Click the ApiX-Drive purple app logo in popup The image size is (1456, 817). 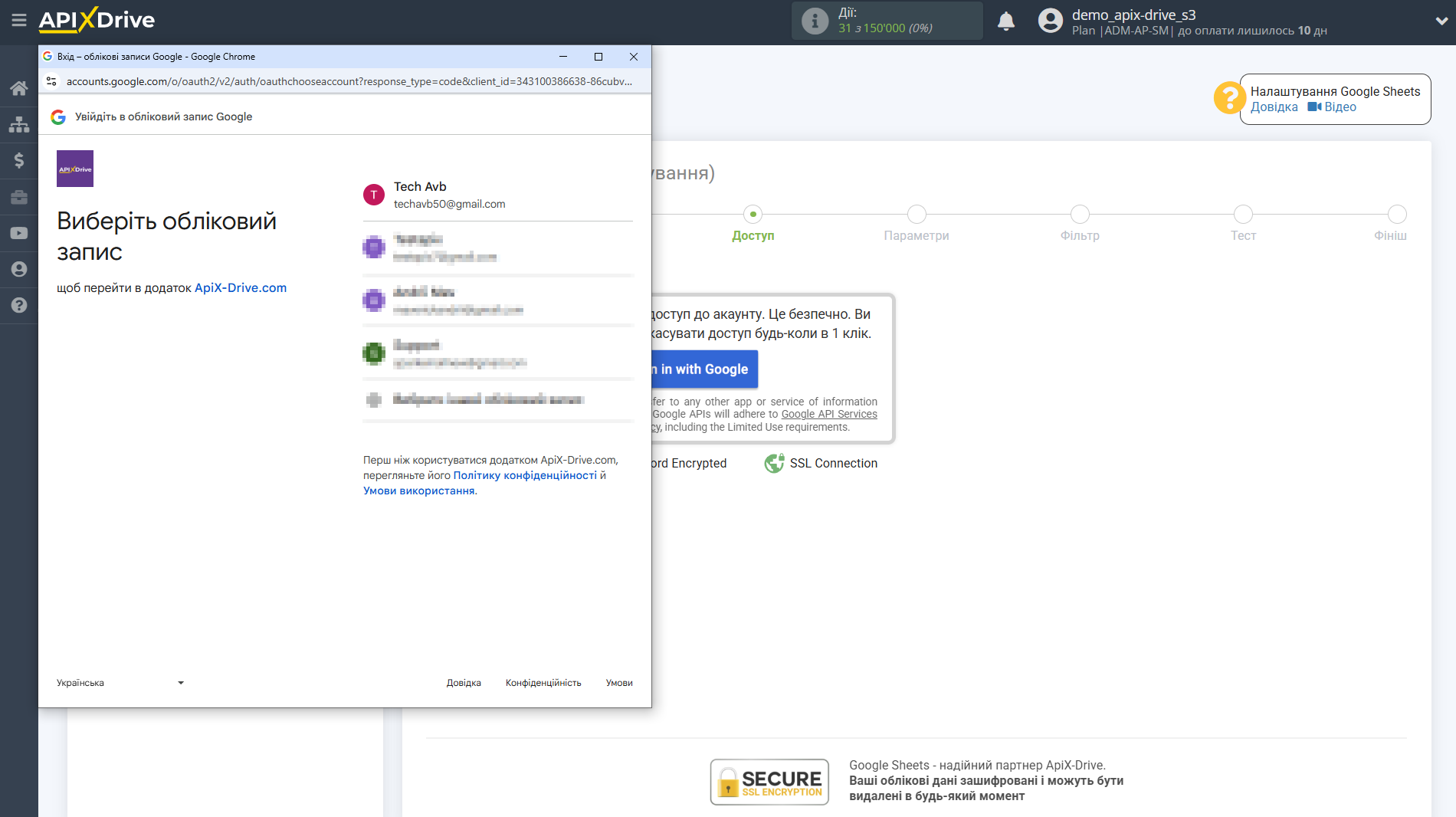click(75, 169)
